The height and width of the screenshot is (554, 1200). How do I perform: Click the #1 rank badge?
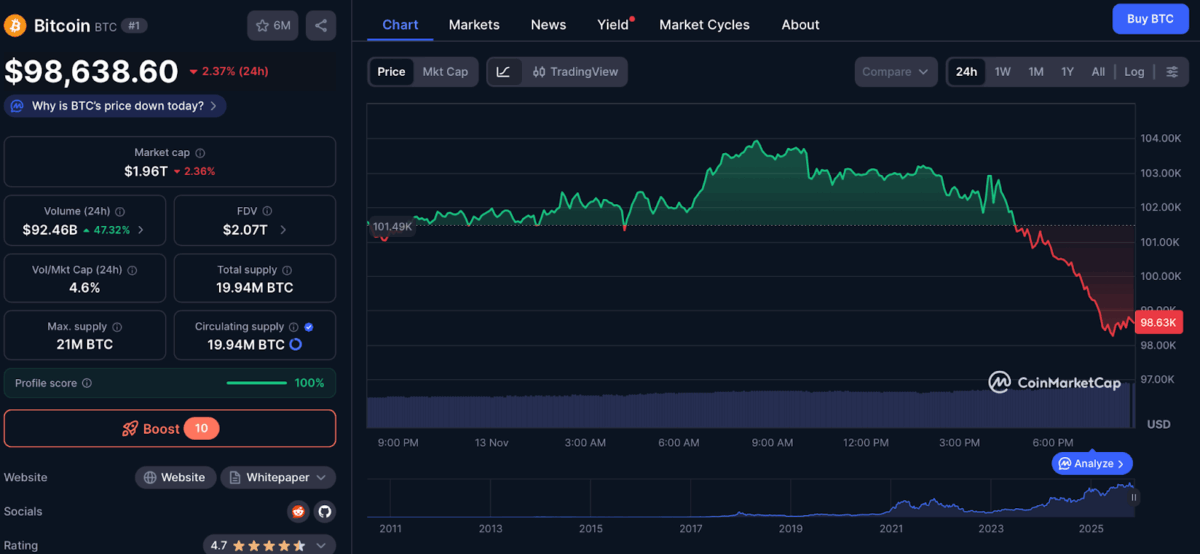click(x=134, y=26)
